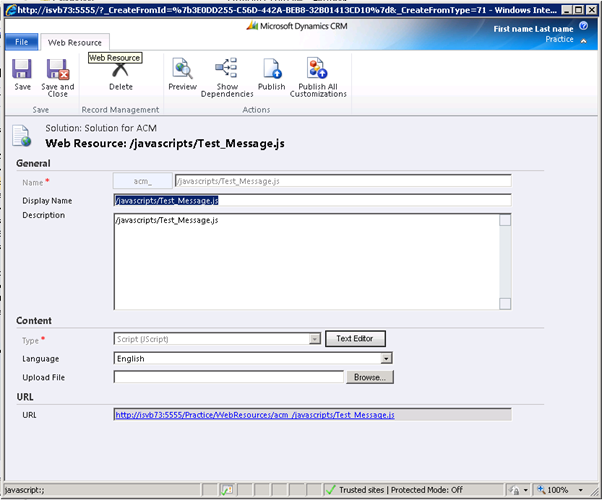Click Publish All Customizations
This screenshot has height=500, width=602.
(x=318, y=78)
